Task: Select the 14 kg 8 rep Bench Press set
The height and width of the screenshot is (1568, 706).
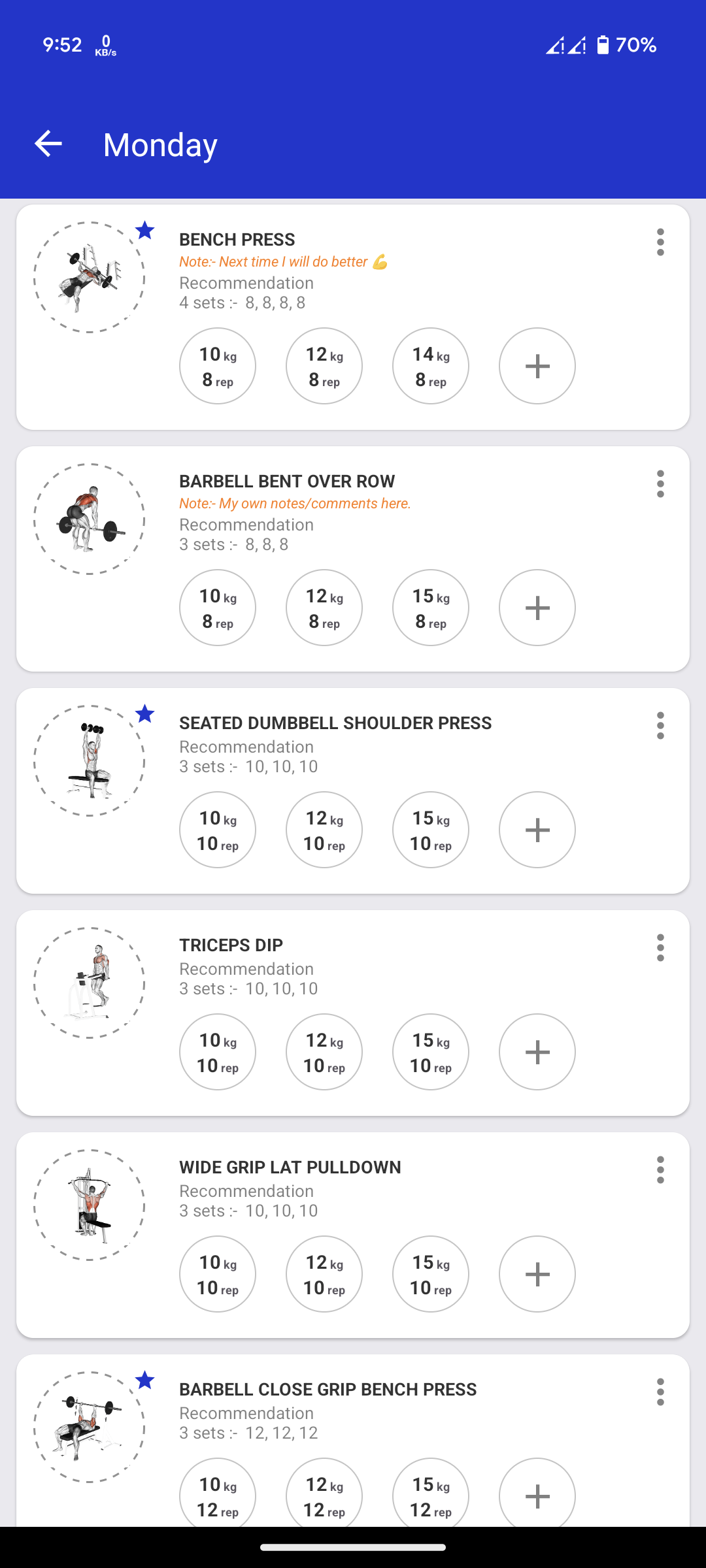Action: (430, 366)
